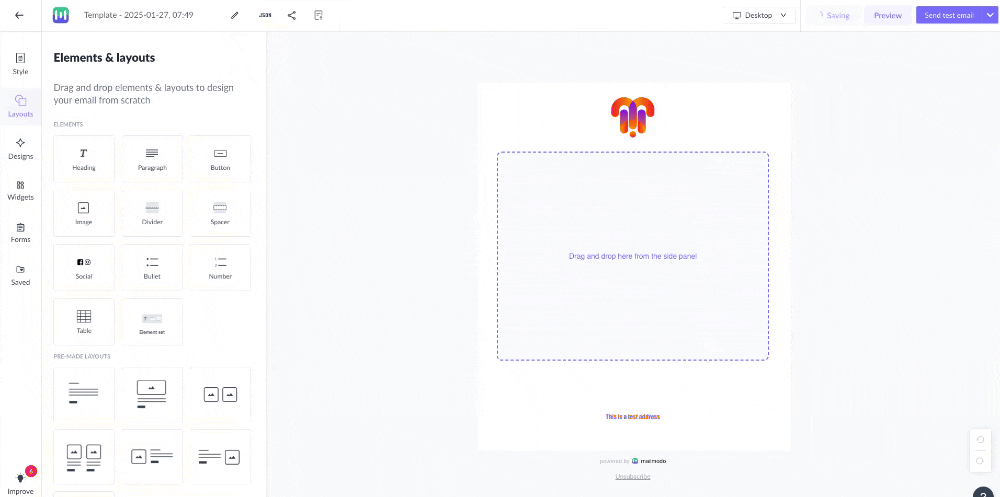Open the Saved sidebar tab
The width and height of the screenshot is (1000, 497).
click(x=20, y=275)
